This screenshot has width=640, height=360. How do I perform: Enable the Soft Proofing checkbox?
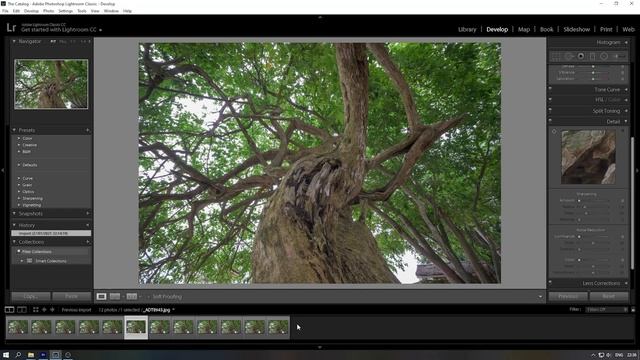(148, 297)
